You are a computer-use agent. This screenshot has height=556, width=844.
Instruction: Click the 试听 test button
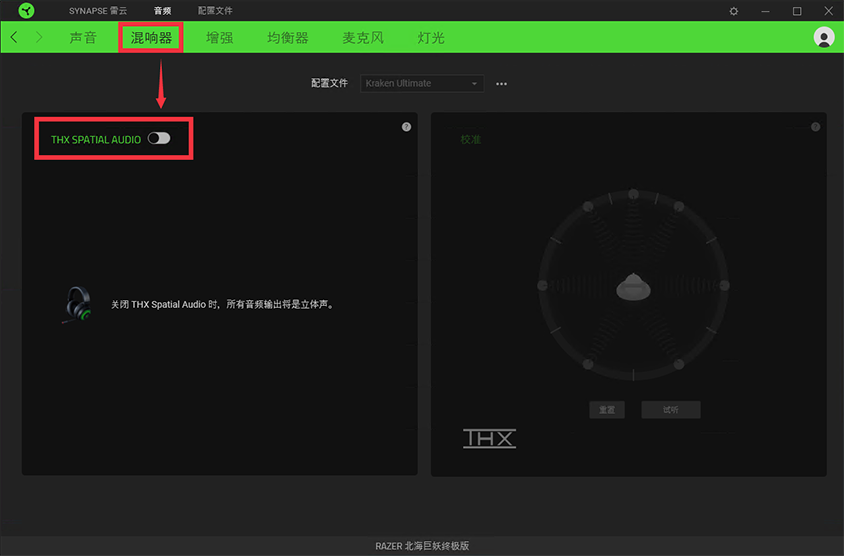coord(671,410)
